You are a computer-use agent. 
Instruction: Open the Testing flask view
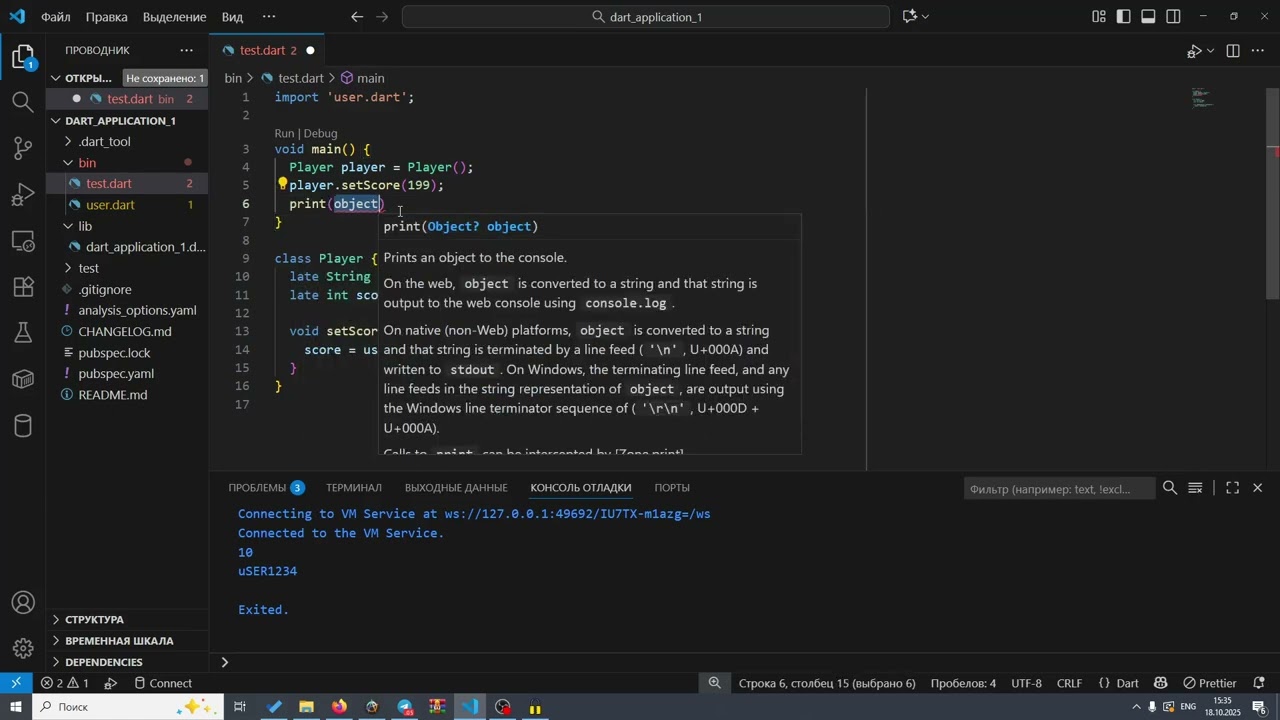[x=23, y=333]
